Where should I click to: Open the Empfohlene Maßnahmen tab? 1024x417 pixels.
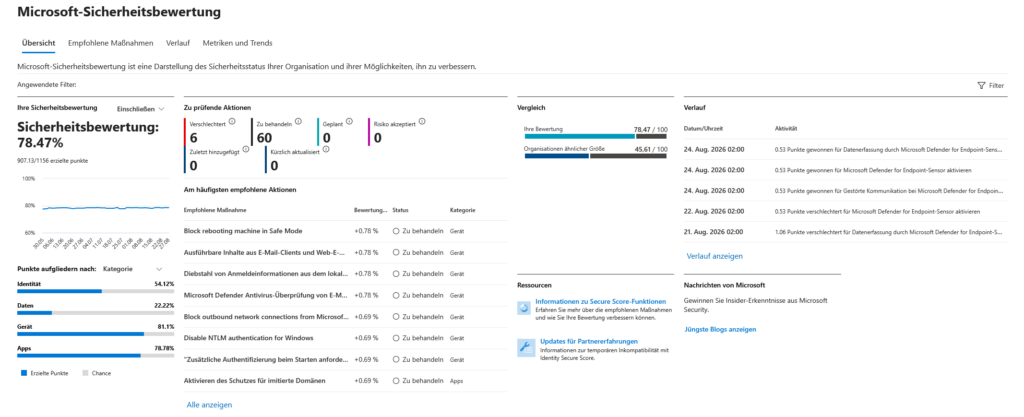(x=110, y=43)
